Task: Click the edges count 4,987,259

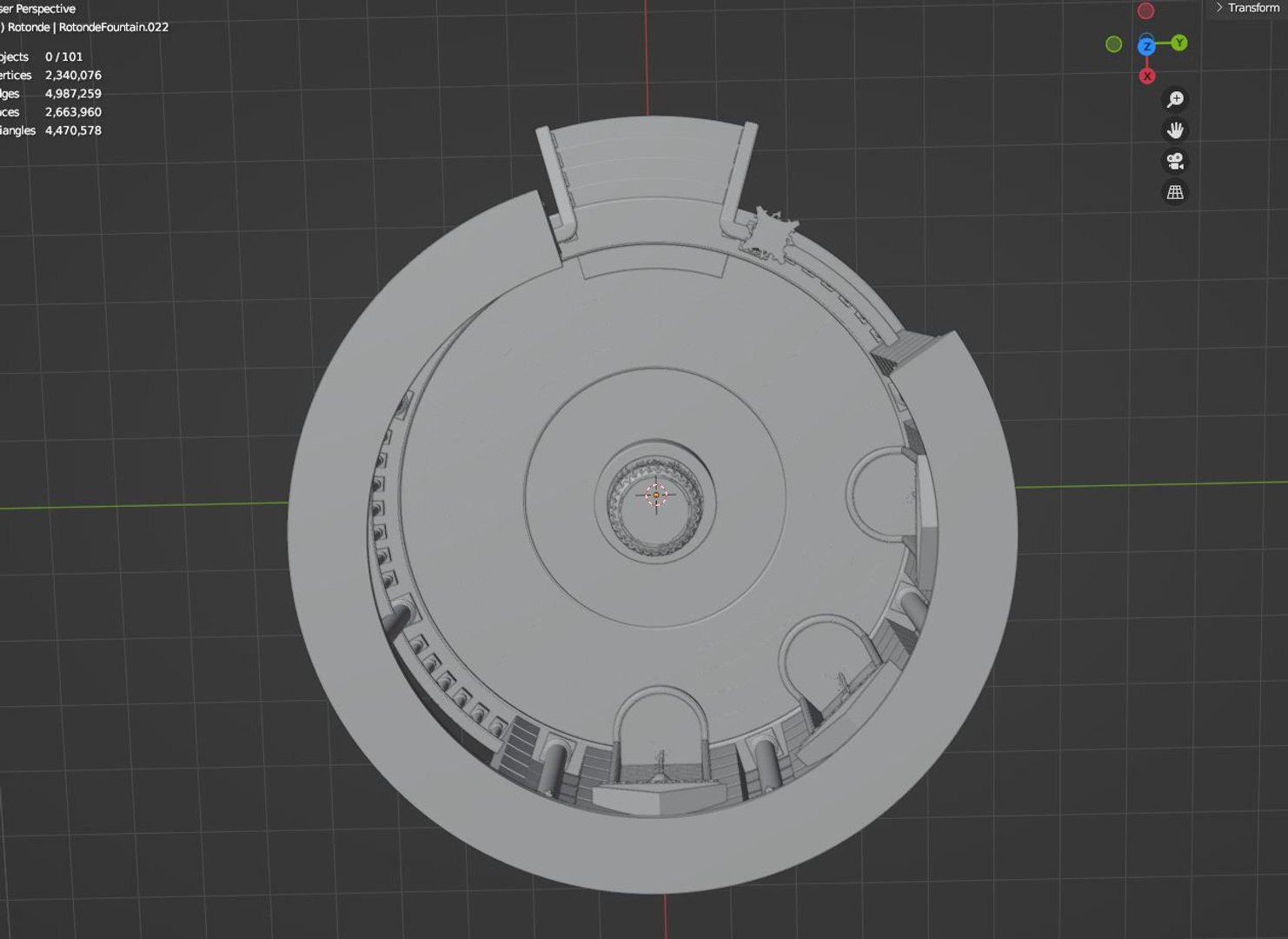Action: (x=73, y=94)
